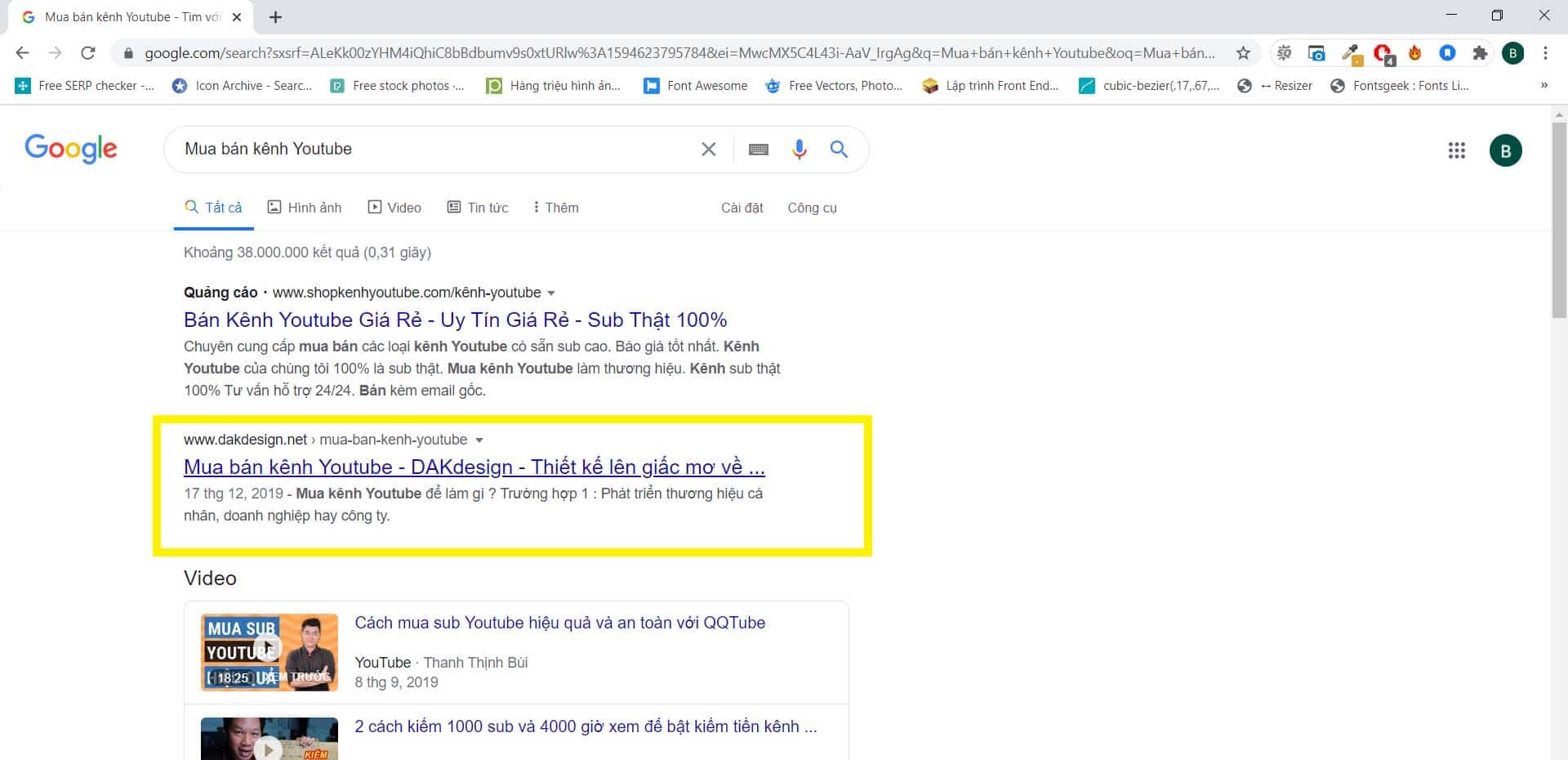Click the site lock icon in address bar

pos(127,53)
